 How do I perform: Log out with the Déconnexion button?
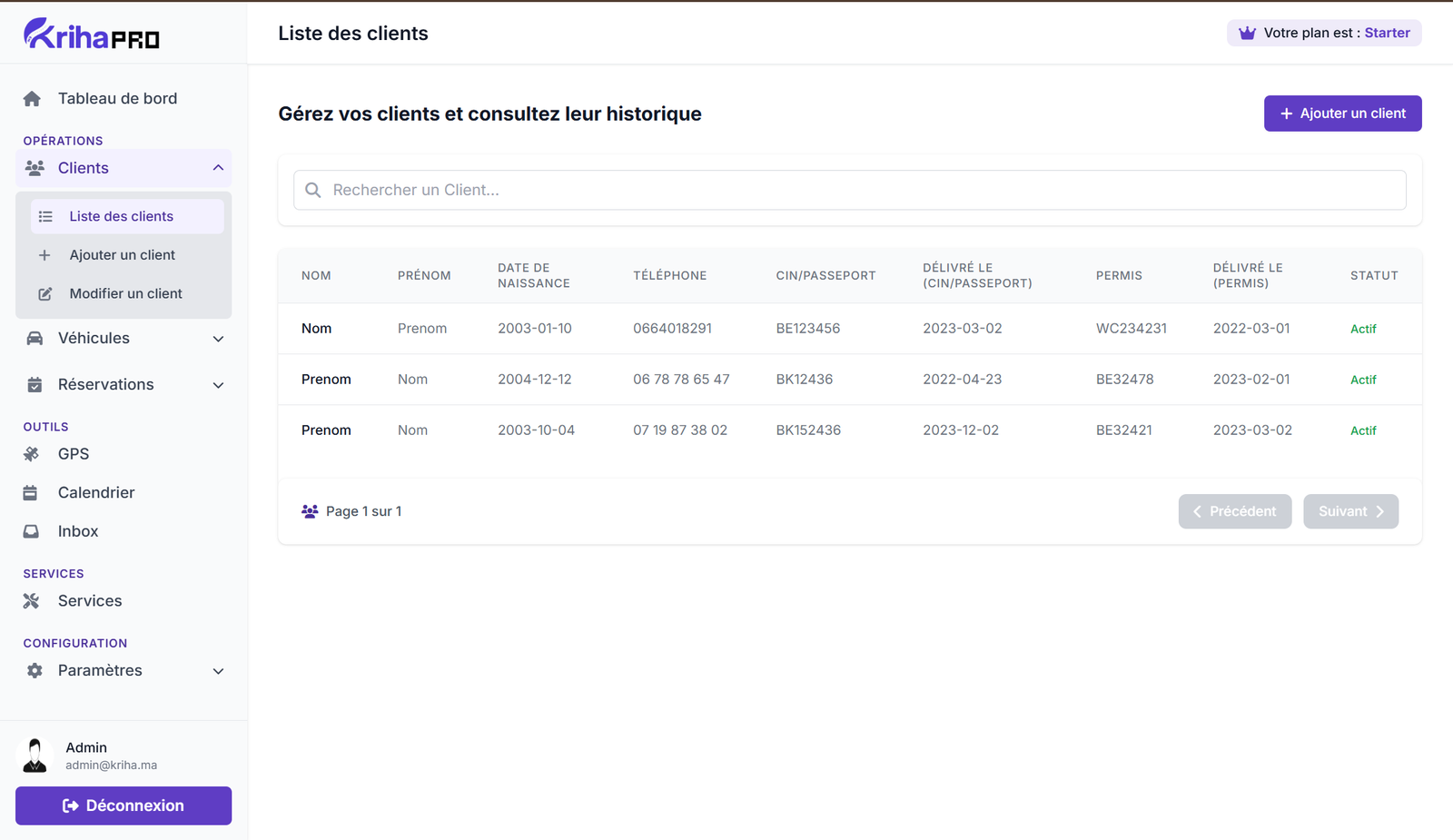(x=124, y=806)
